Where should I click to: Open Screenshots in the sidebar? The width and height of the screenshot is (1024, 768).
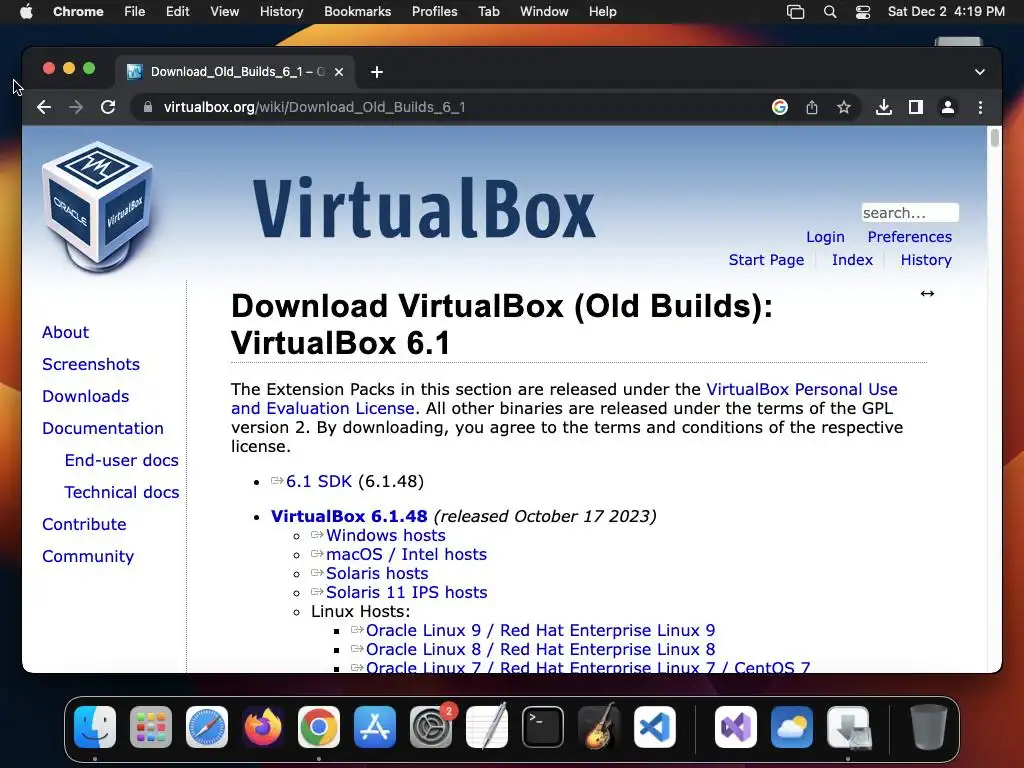click(x=91, y=364)
